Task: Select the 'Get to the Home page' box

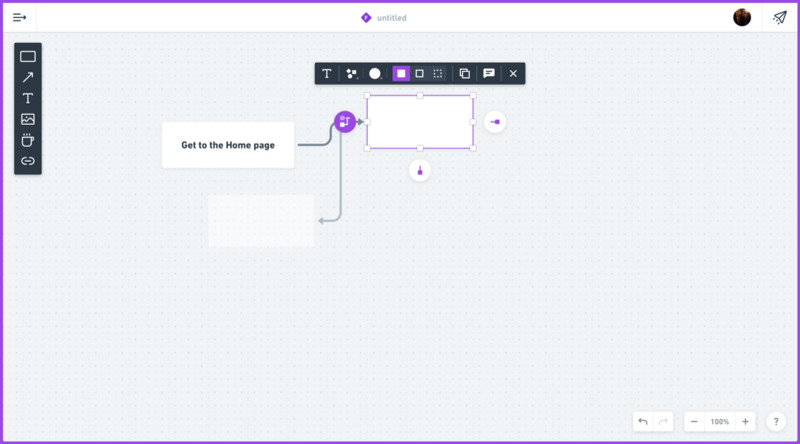Action: (x=228, y=145)
